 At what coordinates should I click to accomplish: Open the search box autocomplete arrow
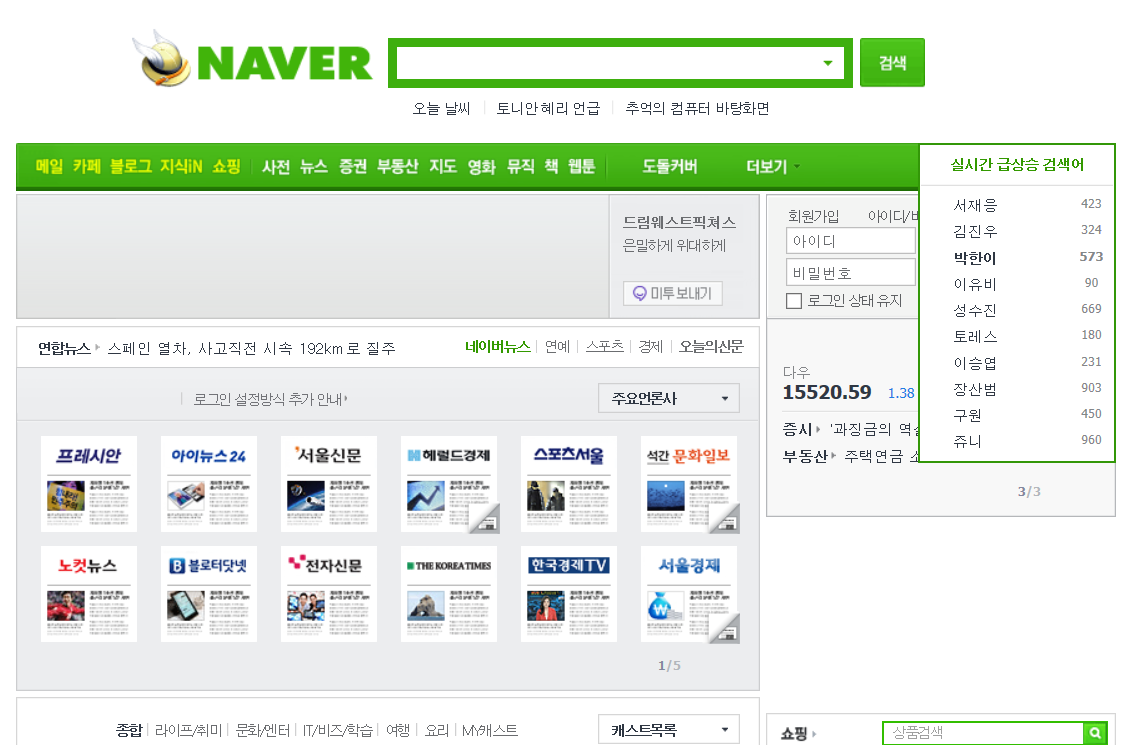pos(827,63)
